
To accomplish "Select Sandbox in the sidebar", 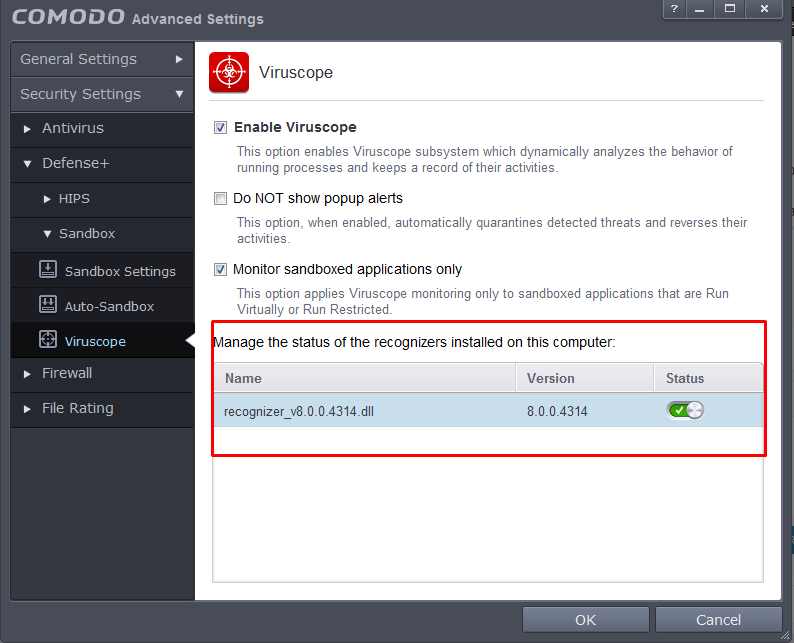I will click(102, 234).
